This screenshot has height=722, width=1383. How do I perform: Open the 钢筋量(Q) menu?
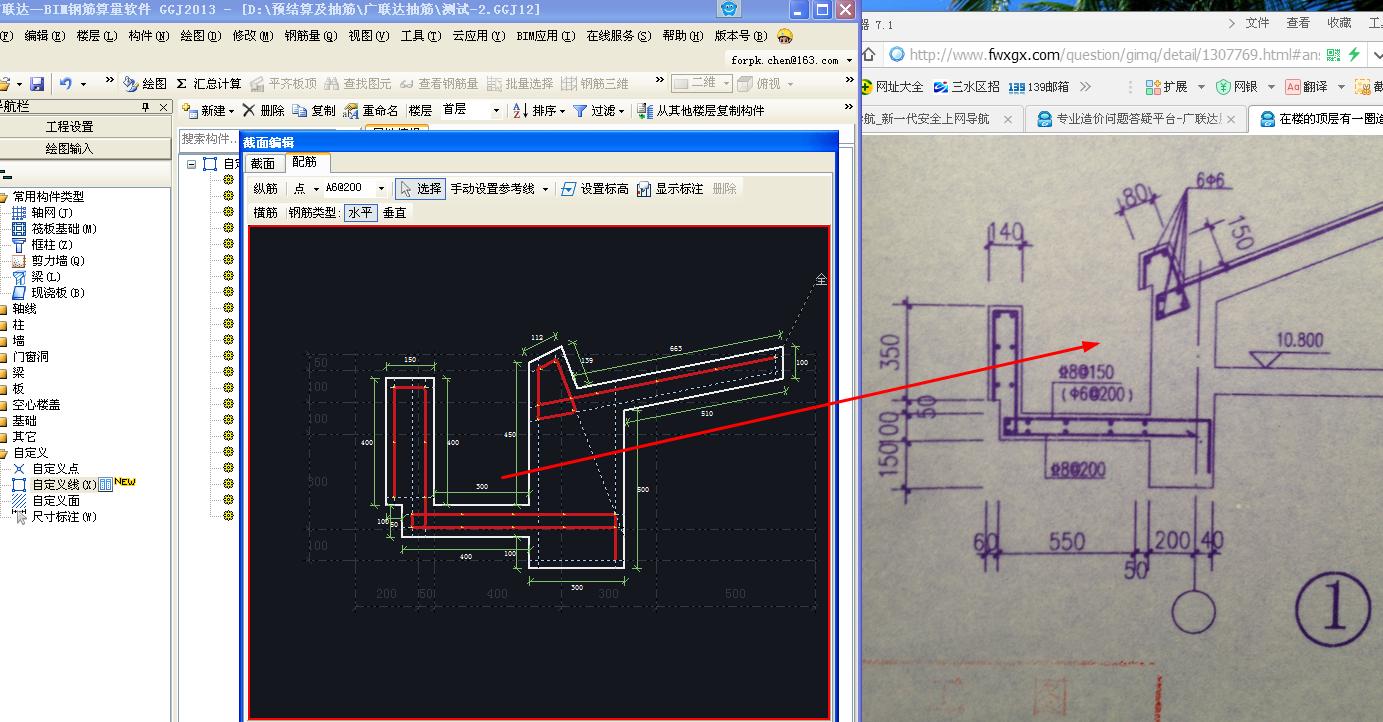(x=309, y=36)
